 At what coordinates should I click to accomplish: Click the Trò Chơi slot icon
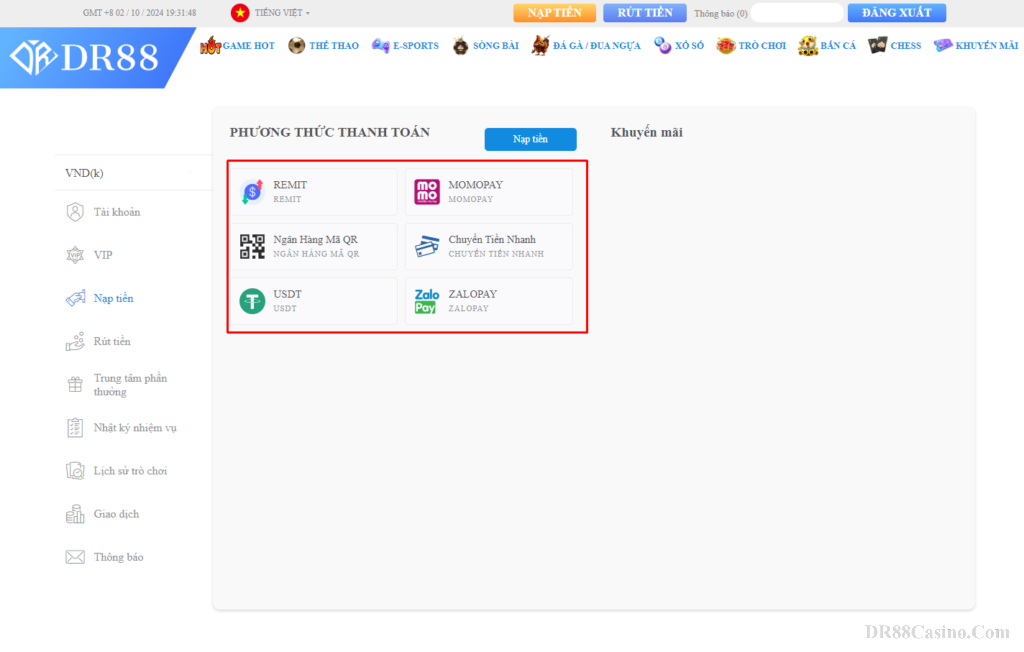coord(726,45)
